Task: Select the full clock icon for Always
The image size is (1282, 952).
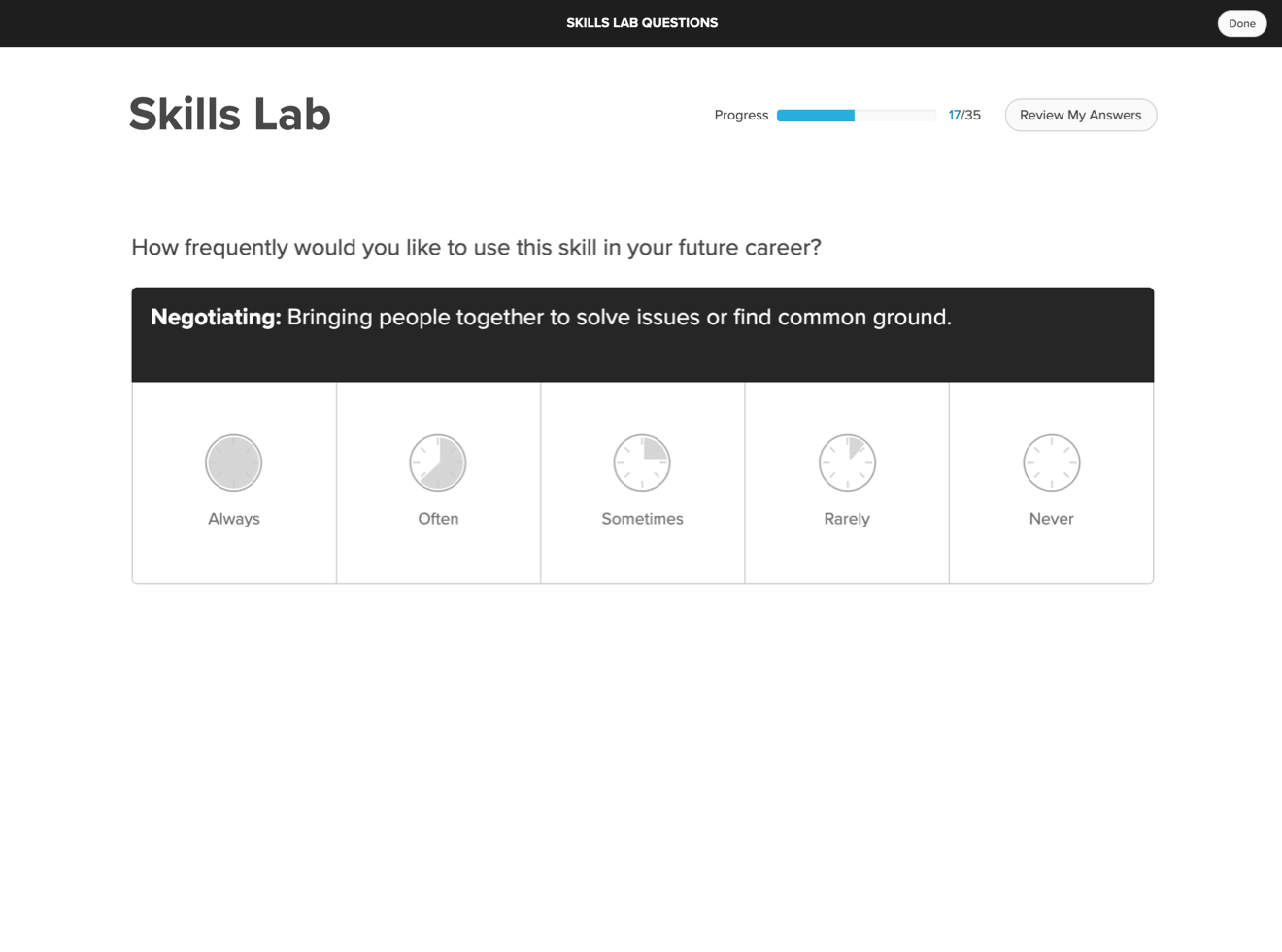Action: click(233, 462)
